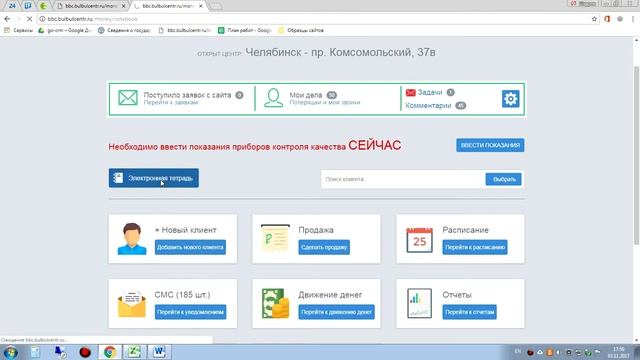Click the Поиск клиента search field
This screenshot has height=360, width=640.
(403, 179)
